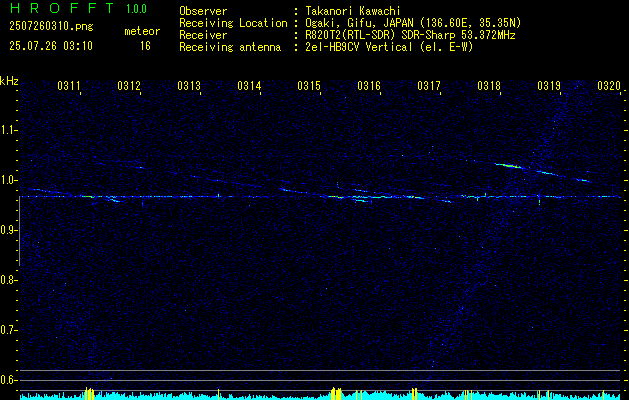Select R820T2(RTL-SDR) SDR-Sharp 53.372MHz text
The width and height of the screenshot is (629, 400).
click(x=410, y=35)
